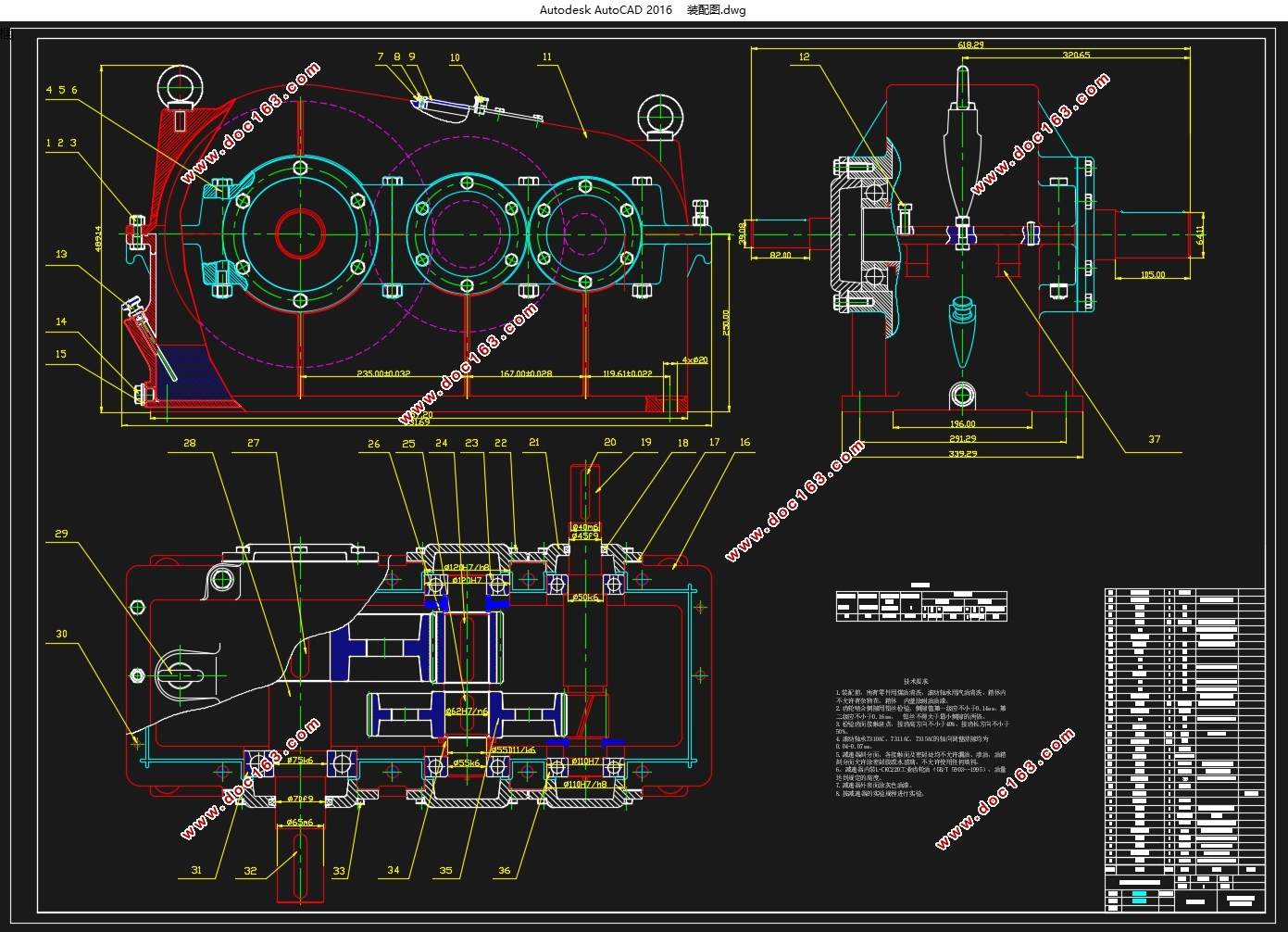The height and width of the screenshot is (932, 1288).
Task: Click the 装配图.dwg file name in title
Action: pyautogui.click(x=716, y=10)
